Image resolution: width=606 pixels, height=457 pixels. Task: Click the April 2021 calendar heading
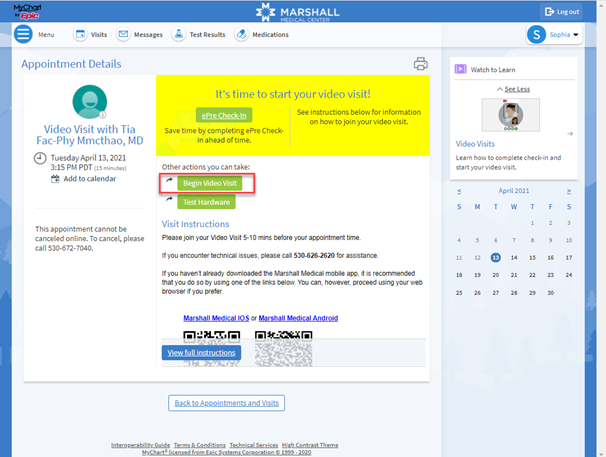(514, 191)
